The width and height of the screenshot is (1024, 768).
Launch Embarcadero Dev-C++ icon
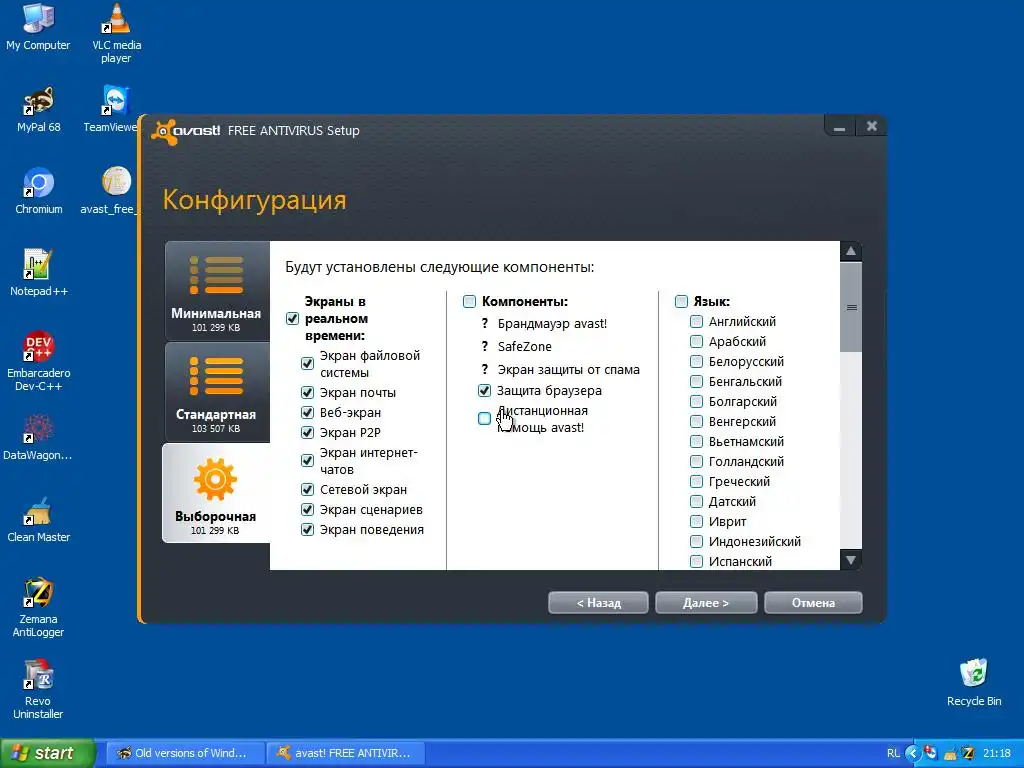[39, 362]
